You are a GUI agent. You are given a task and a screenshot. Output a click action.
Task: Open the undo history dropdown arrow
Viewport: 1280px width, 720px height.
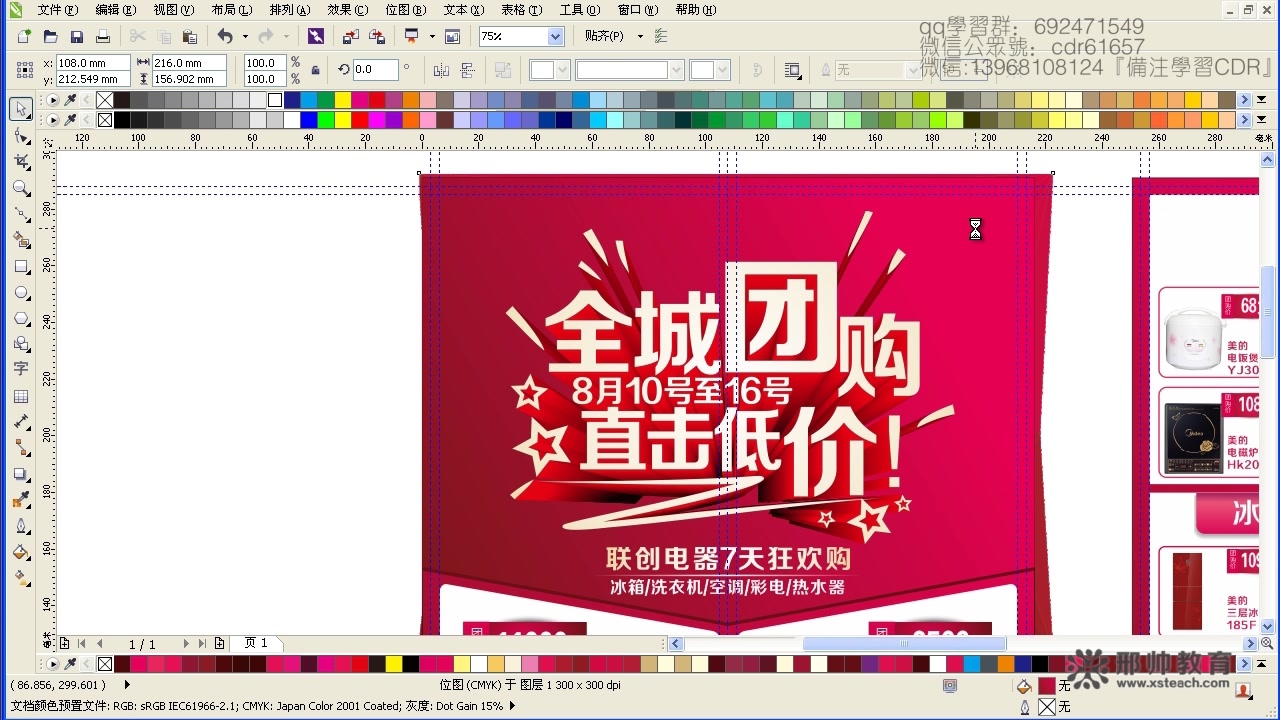point(245,36)
